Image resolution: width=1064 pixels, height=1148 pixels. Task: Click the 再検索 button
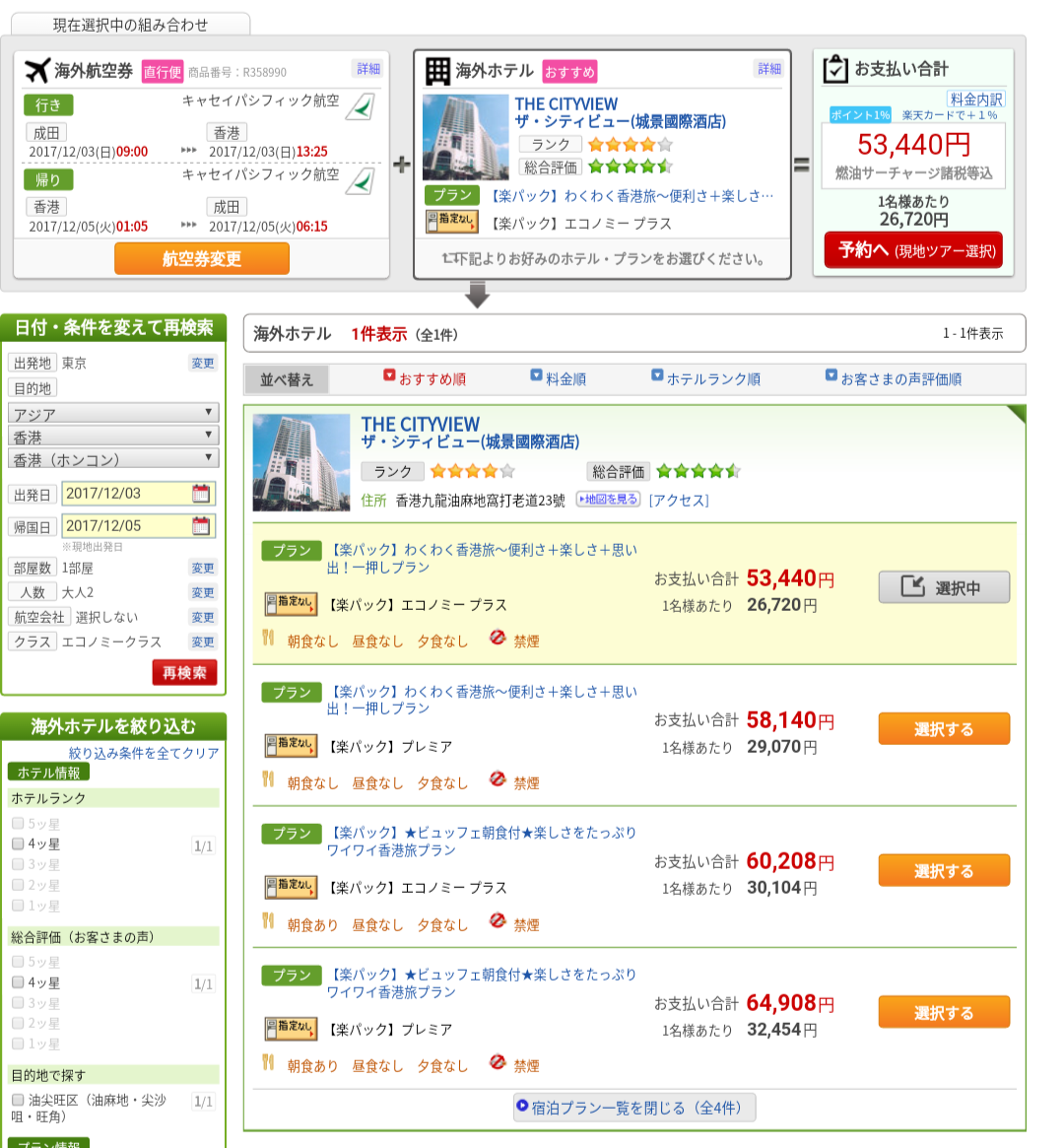tap(184, 672)
